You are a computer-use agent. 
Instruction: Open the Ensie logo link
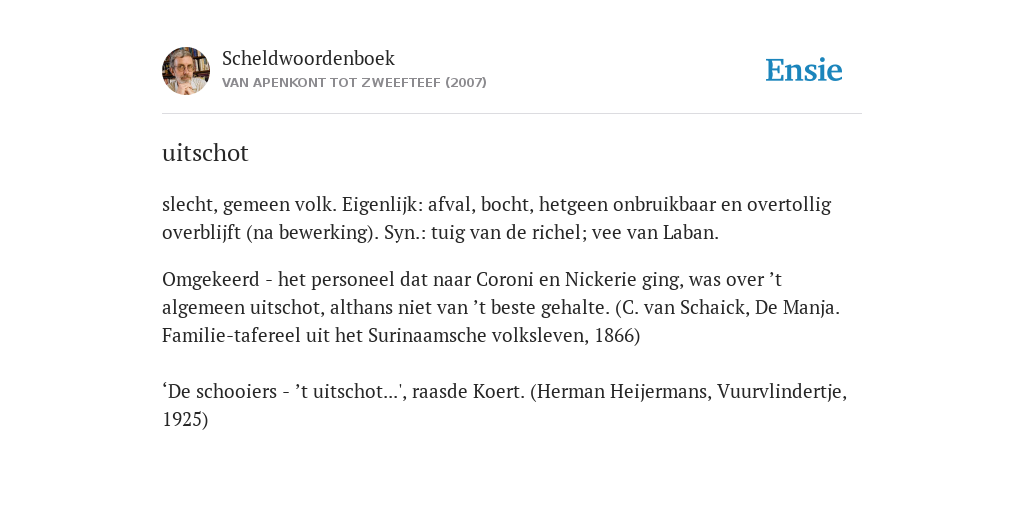pyautogui.click(x=803, y=71)
